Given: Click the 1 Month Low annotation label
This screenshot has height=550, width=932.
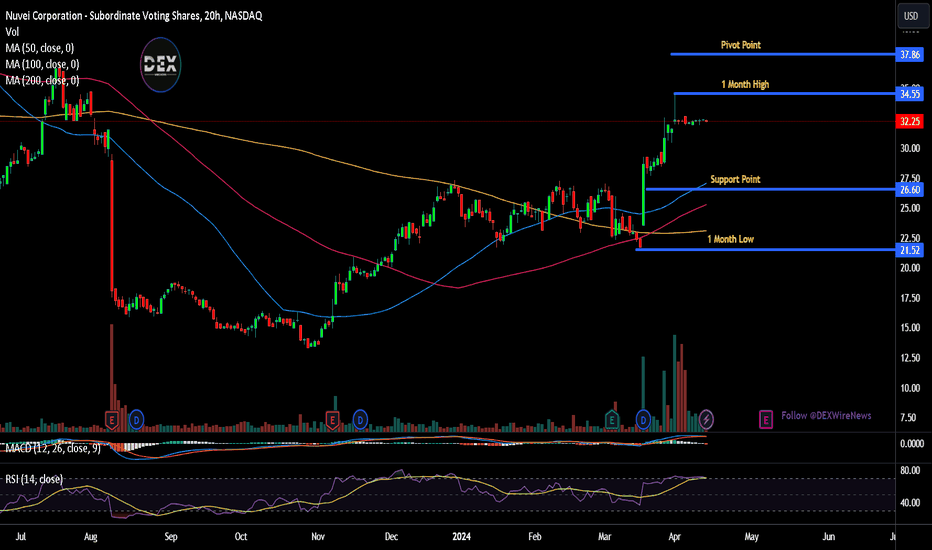Looking at the screenshot, I should point(731,240).
